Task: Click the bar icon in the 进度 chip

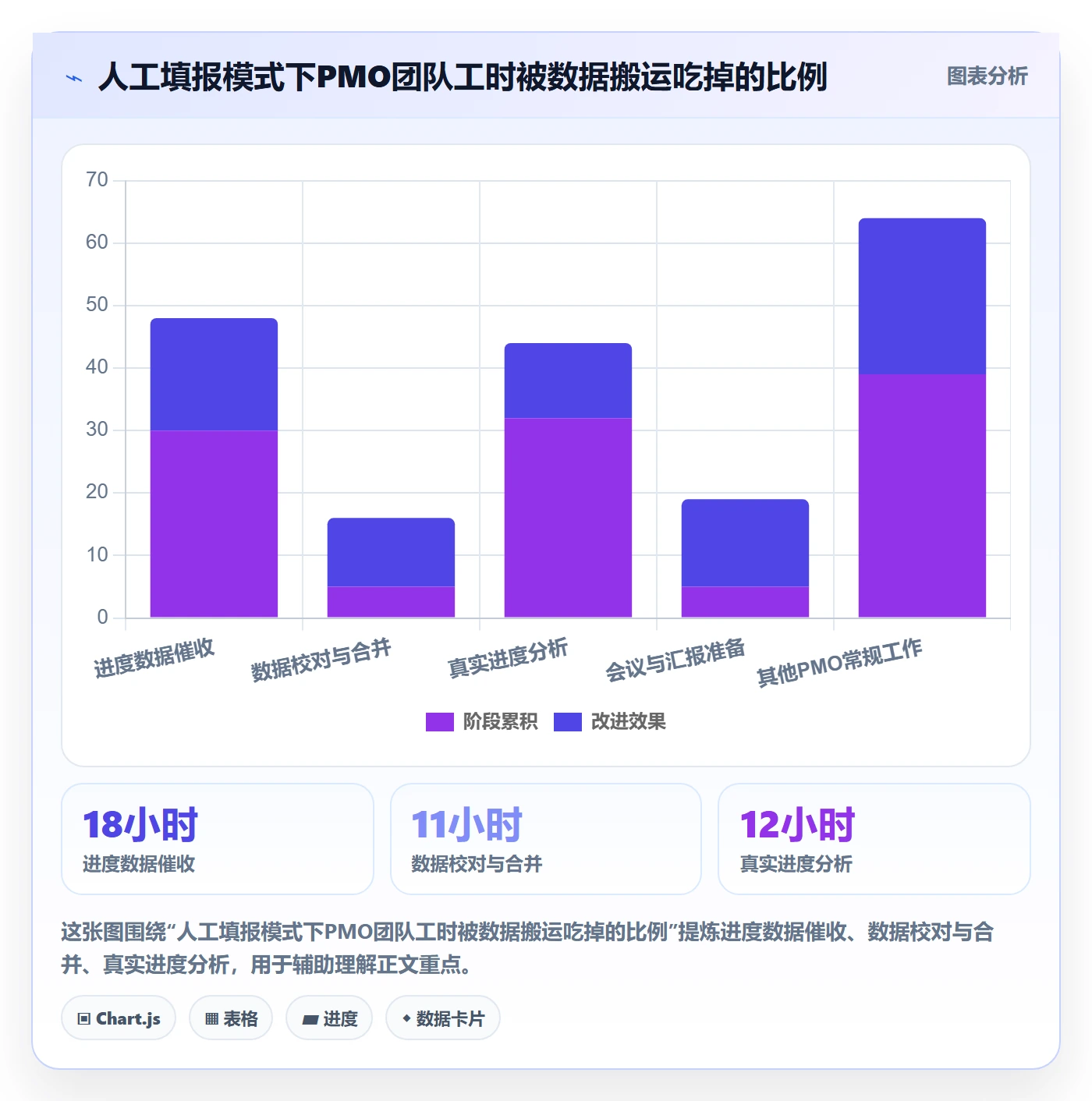Action: [x=310, y=1019]
